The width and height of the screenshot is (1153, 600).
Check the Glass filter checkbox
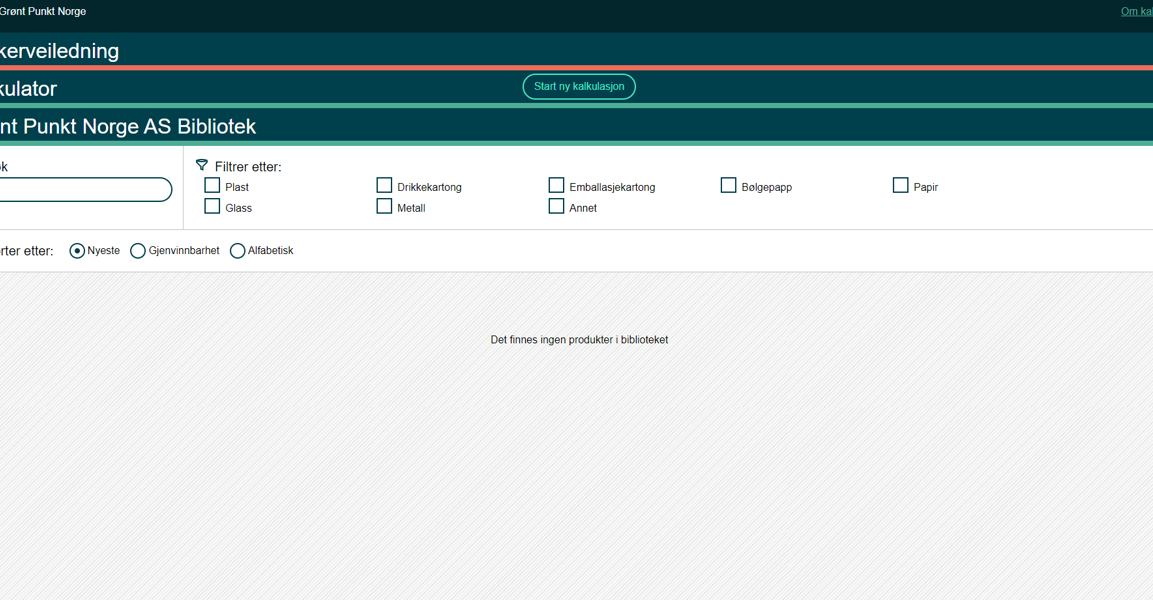212,206
